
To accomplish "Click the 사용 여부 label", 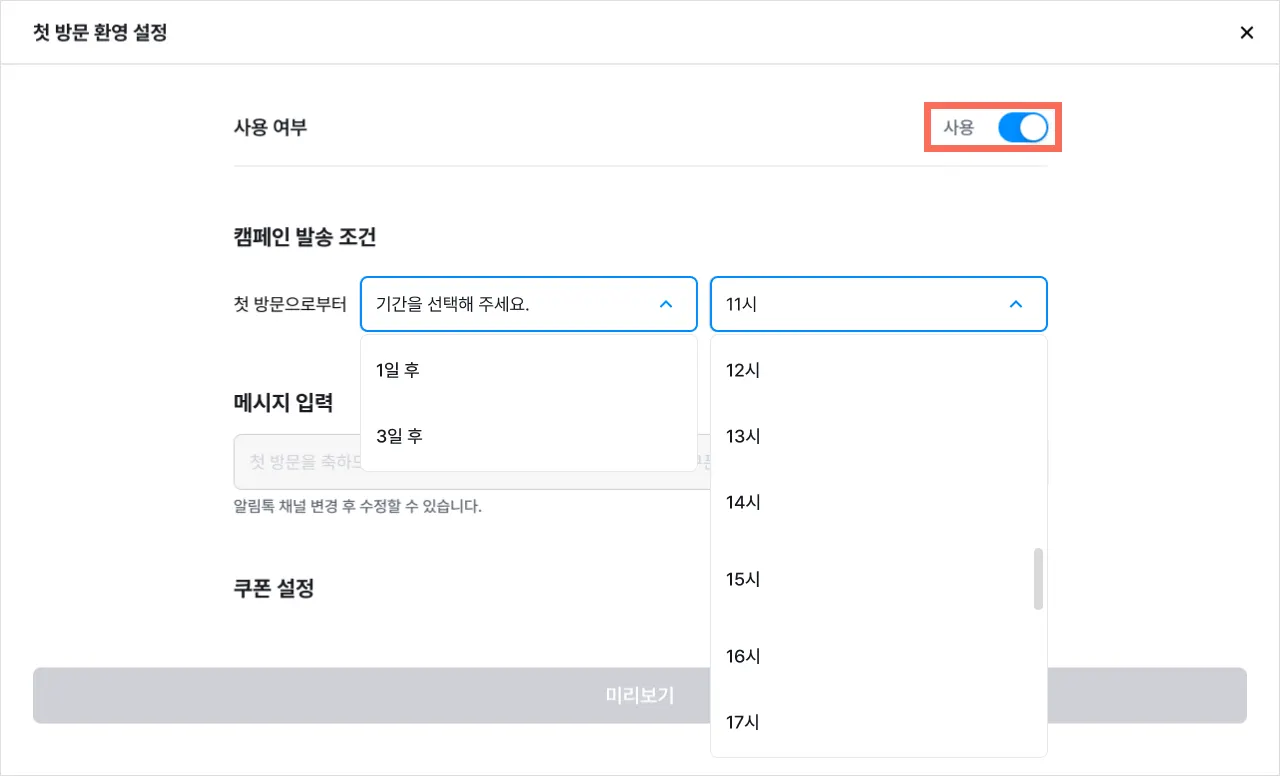I will pos(270,127).
